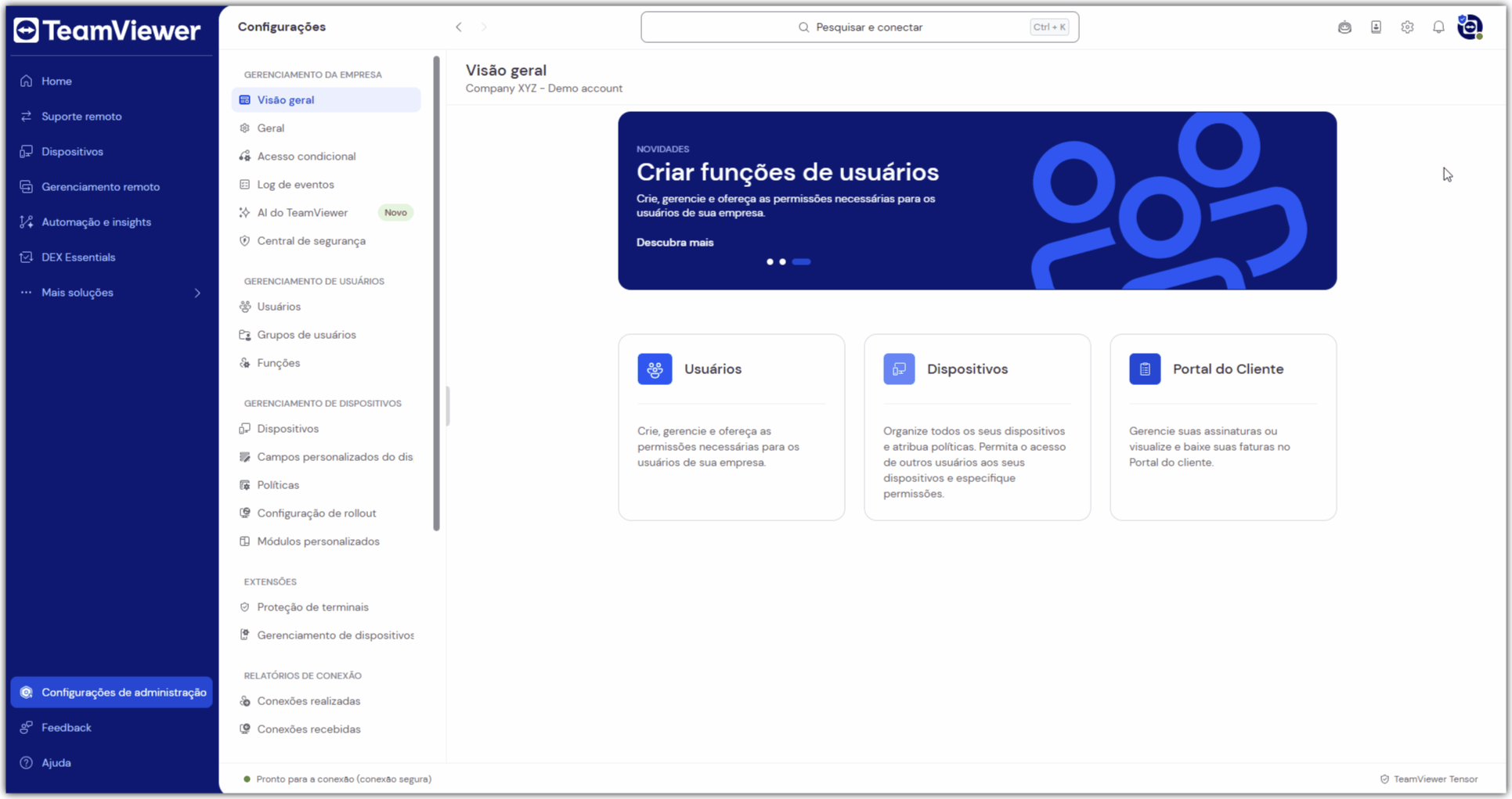This screenshot has height=799, width=1512.
Task: Open the Portal do Cliente card title
Action: 1228,369
